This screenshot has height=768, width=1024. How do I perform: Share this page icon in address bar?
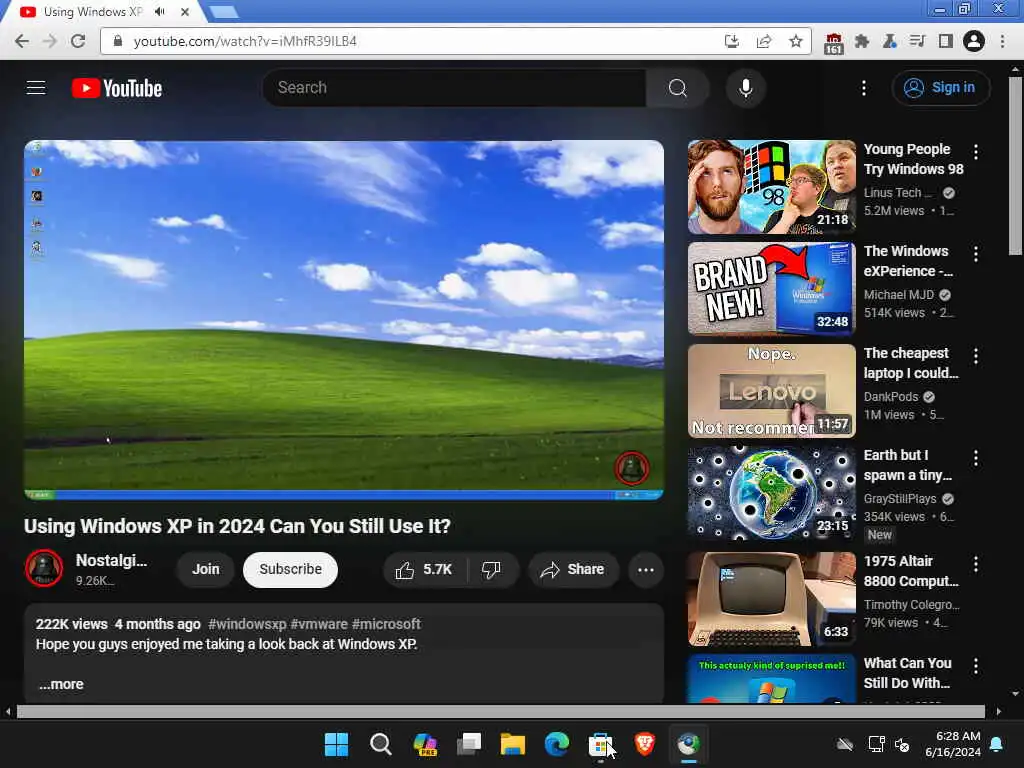point(763,41)
